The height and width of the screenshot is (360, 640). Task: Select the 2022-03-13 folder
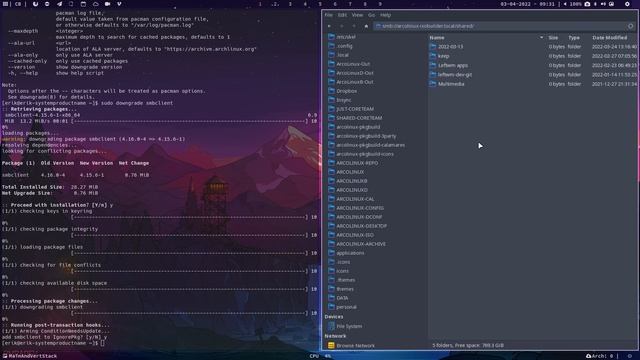click(x=533, y=47)
